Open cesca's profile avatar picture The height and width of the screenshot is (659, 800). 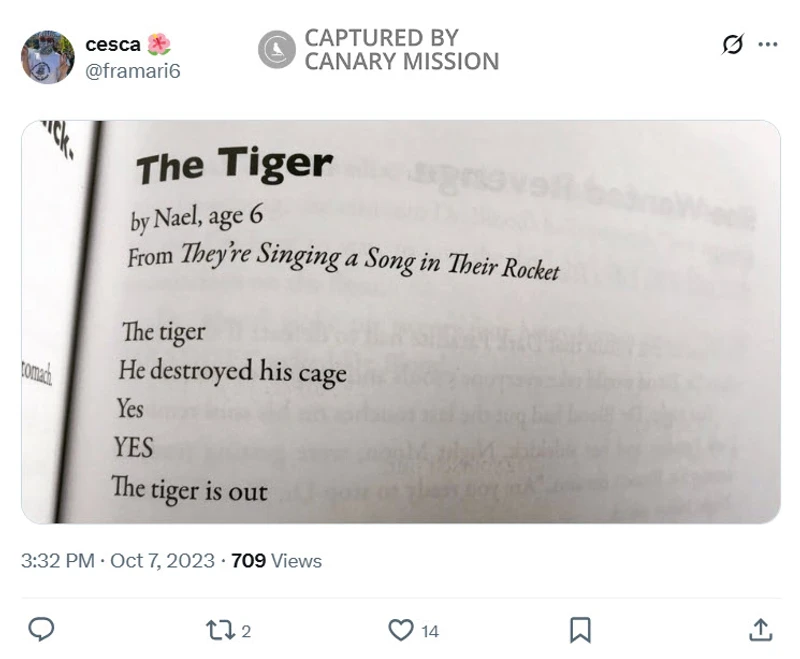[47, 57]
